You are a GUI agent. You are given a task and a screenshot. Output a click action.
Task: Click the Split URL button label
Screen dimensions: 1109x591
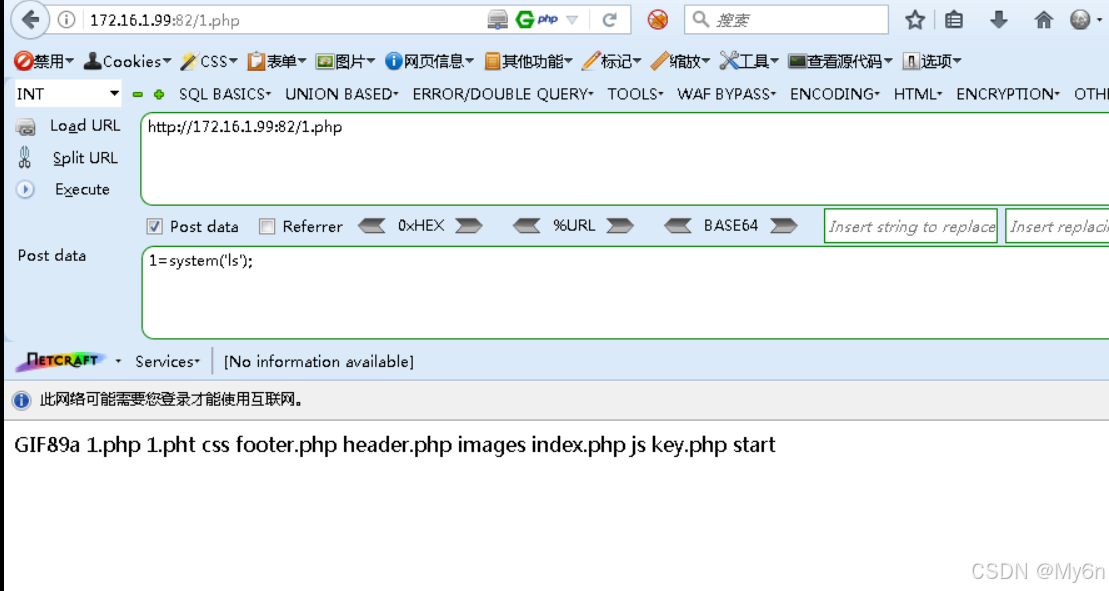[x=85, y=158]
